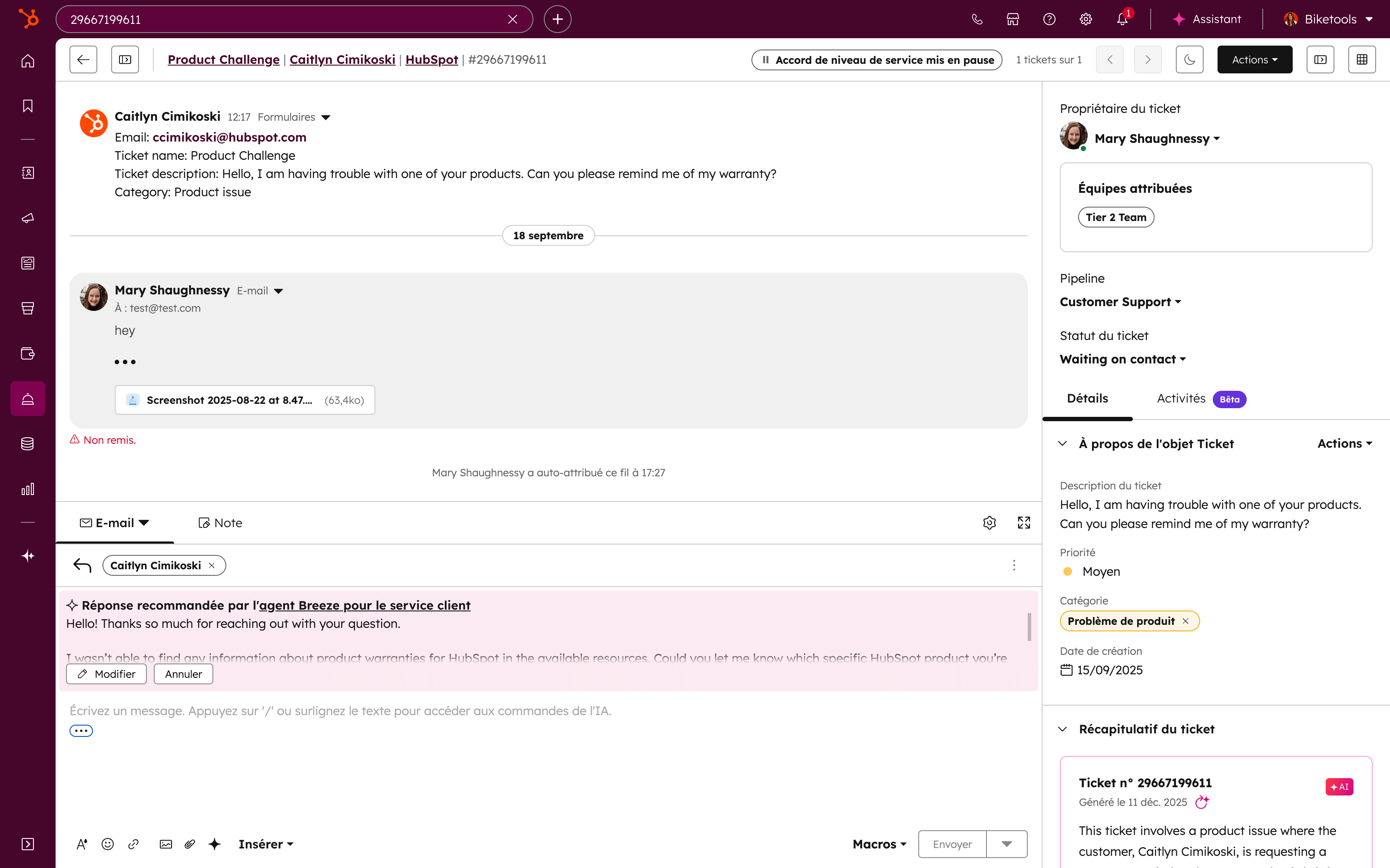Open the Reporting bar chart icon
The width and height of the screenshot is (1390, 868).
[x=27, y=489]
